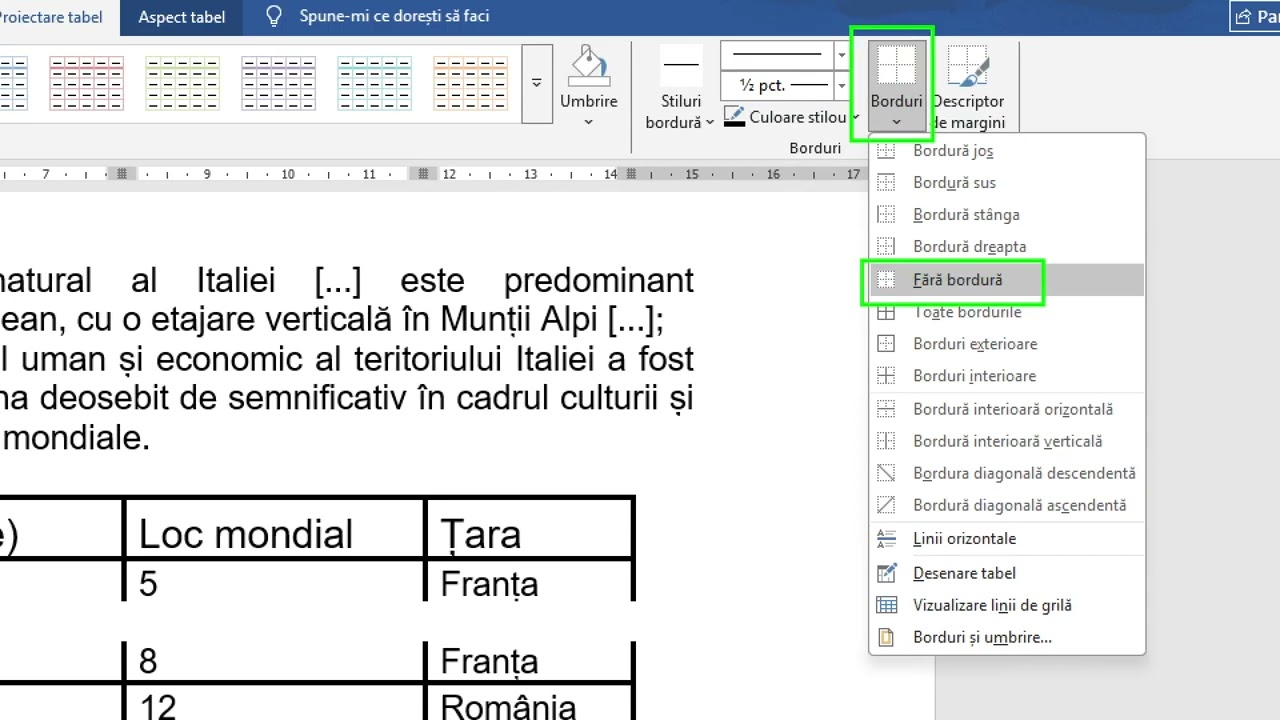Click the Spune-mi ce dorești să faci box
This screenshot has height=720, width=1280.
394,17
